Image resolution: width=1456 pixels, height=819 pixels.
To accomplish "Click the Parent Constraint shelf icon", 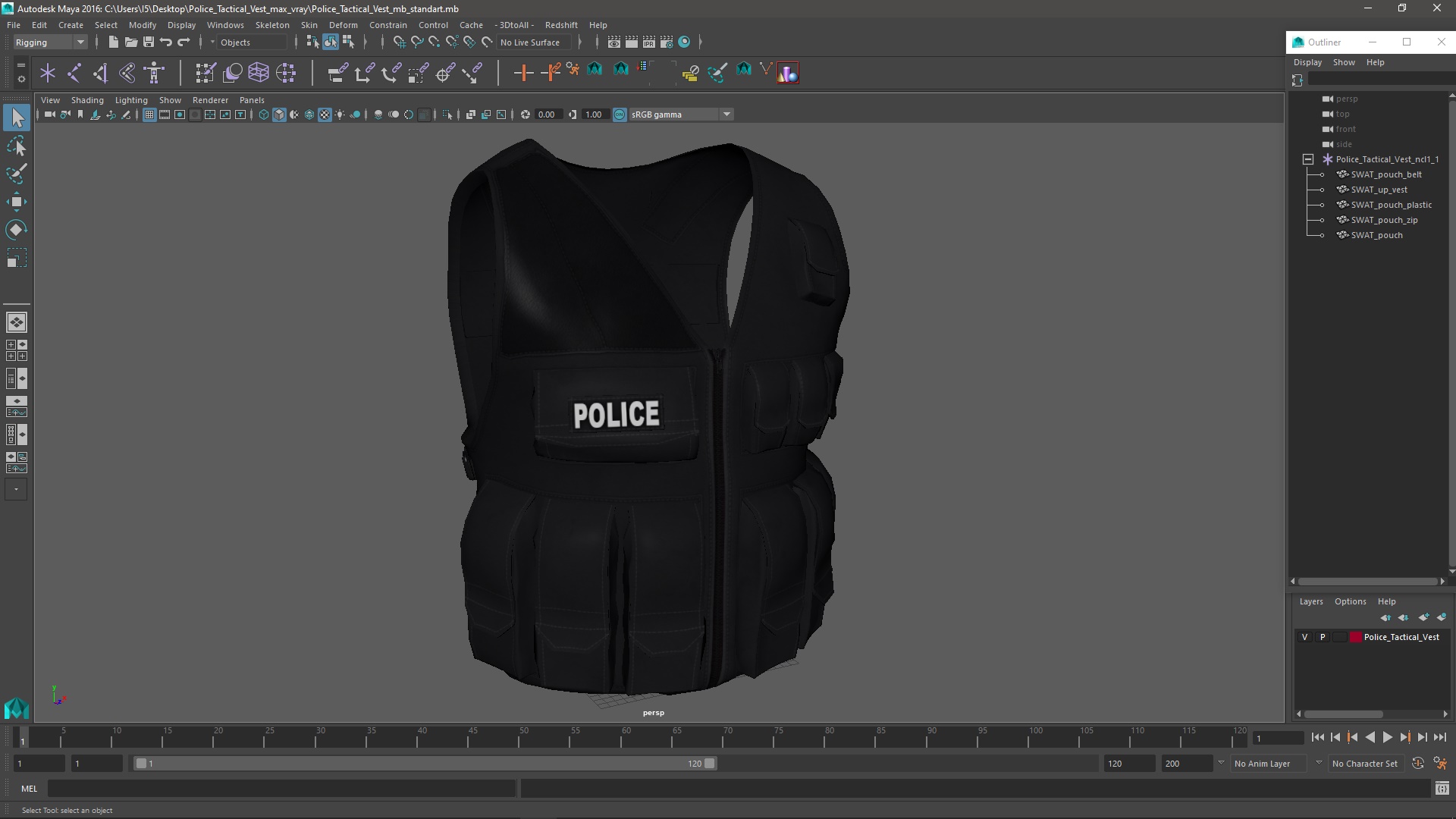I will [337, 73].
